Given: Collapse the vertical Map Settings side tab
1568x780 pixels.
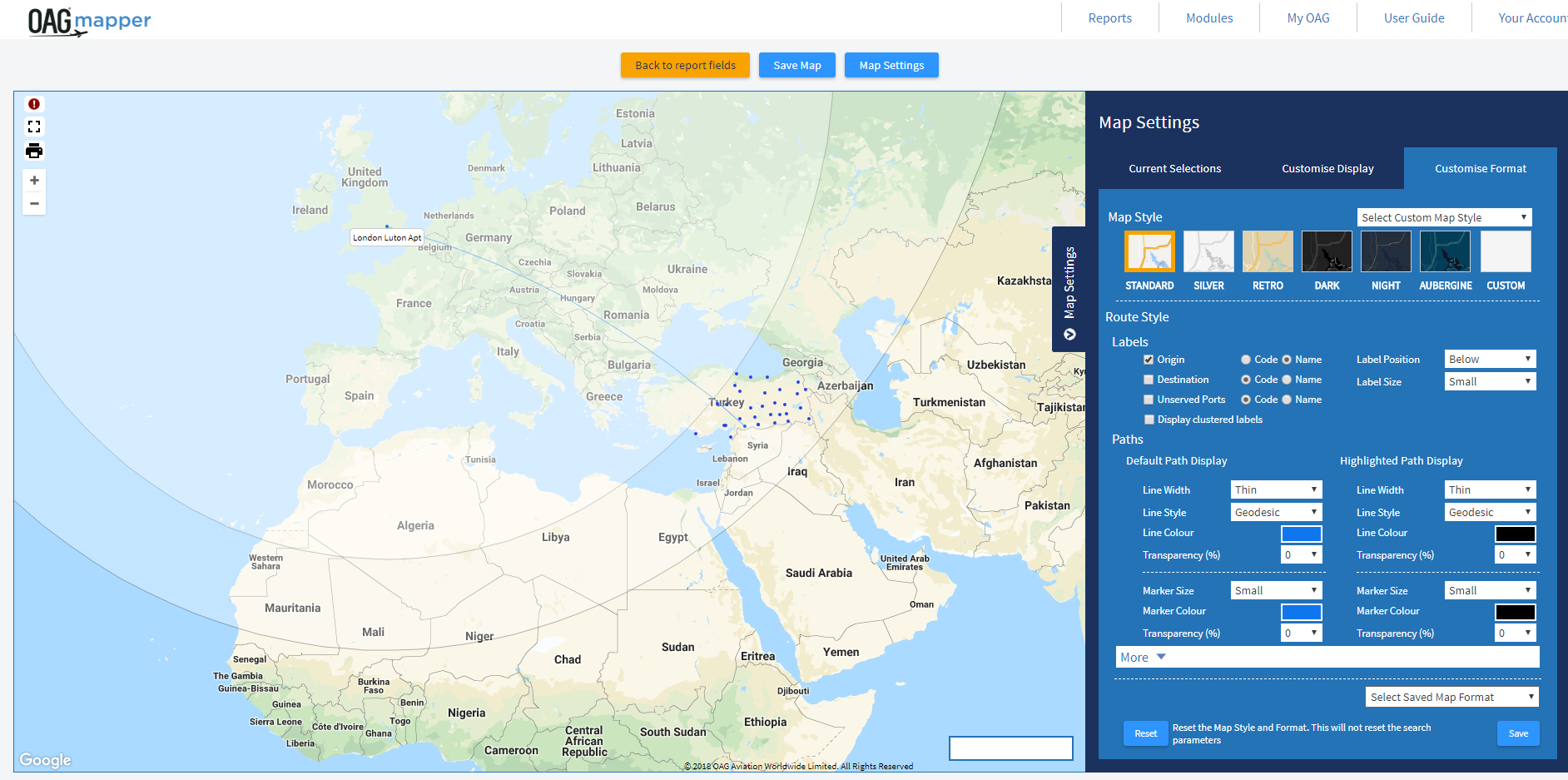Looking at the screenshot, I should 1069,289.
